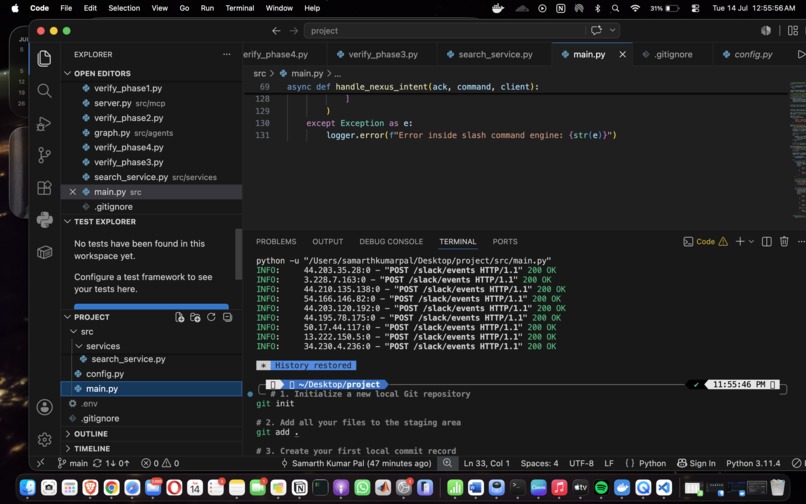Open graph.py in Open Editors
Screen dimensions: 806x504
coord(112,133)
